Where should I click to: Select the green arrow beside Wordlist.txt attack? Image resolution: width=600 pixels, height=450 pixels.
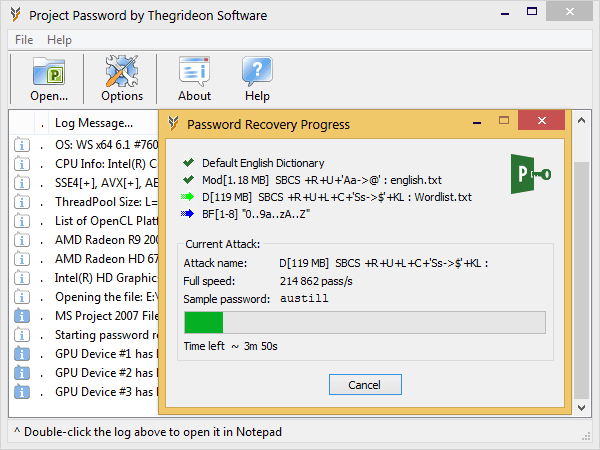coord(188,197)
